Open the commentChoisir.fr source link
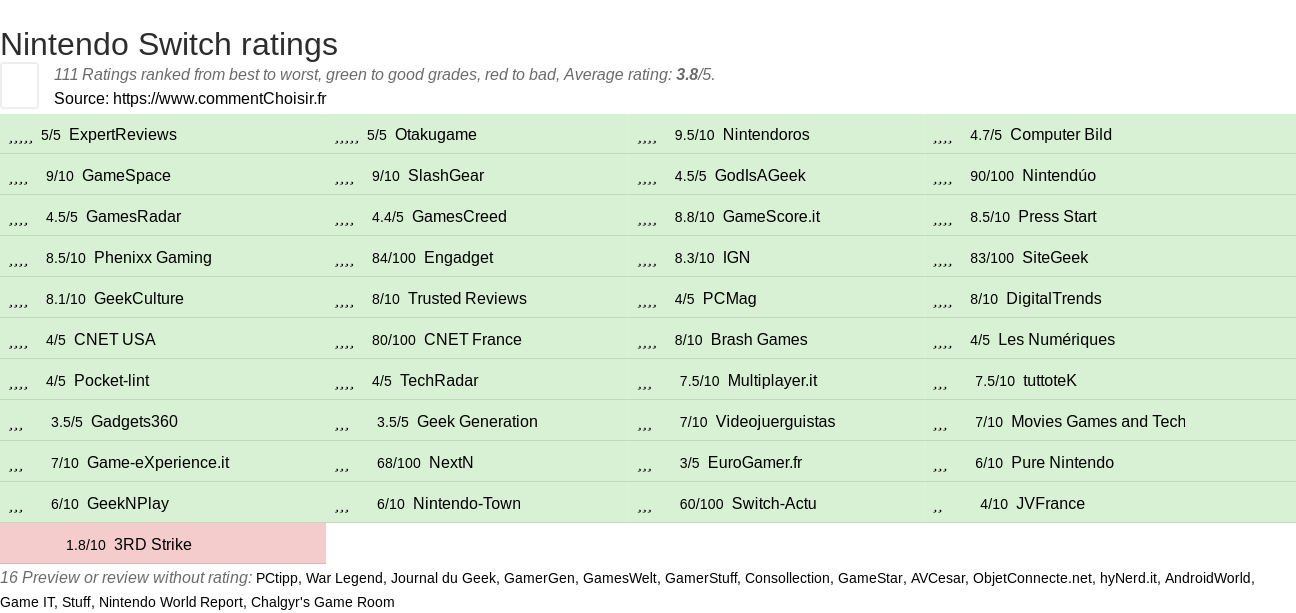 (219, 98)
